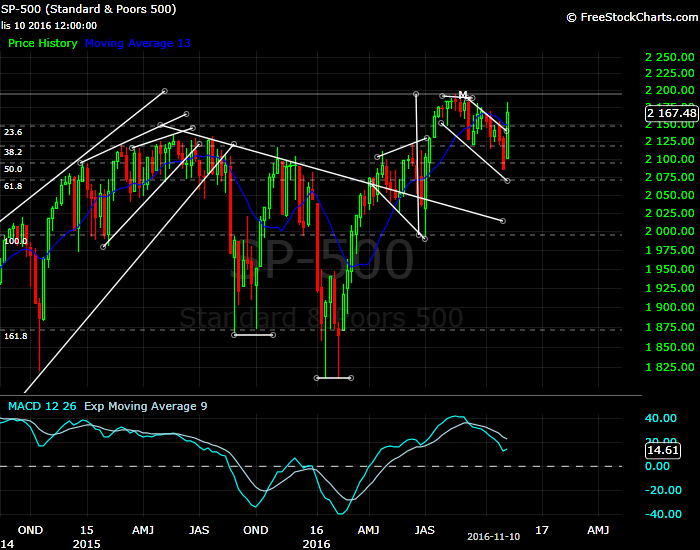The width and height of the screenshot is (700, 550).
Task: Click the 1 925.00 price axis label
Action: click(x=670, y=288)
